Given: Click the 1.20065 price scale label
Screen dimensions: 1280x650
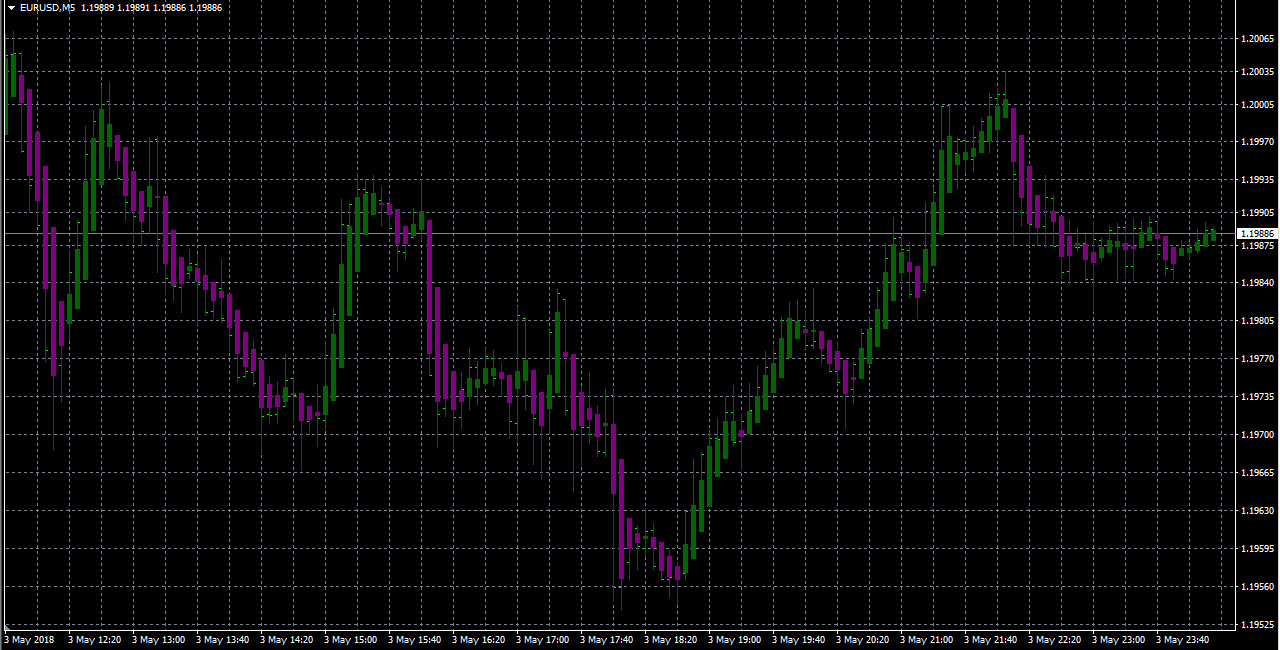Looking at the screenshot, I should 1257,39.
